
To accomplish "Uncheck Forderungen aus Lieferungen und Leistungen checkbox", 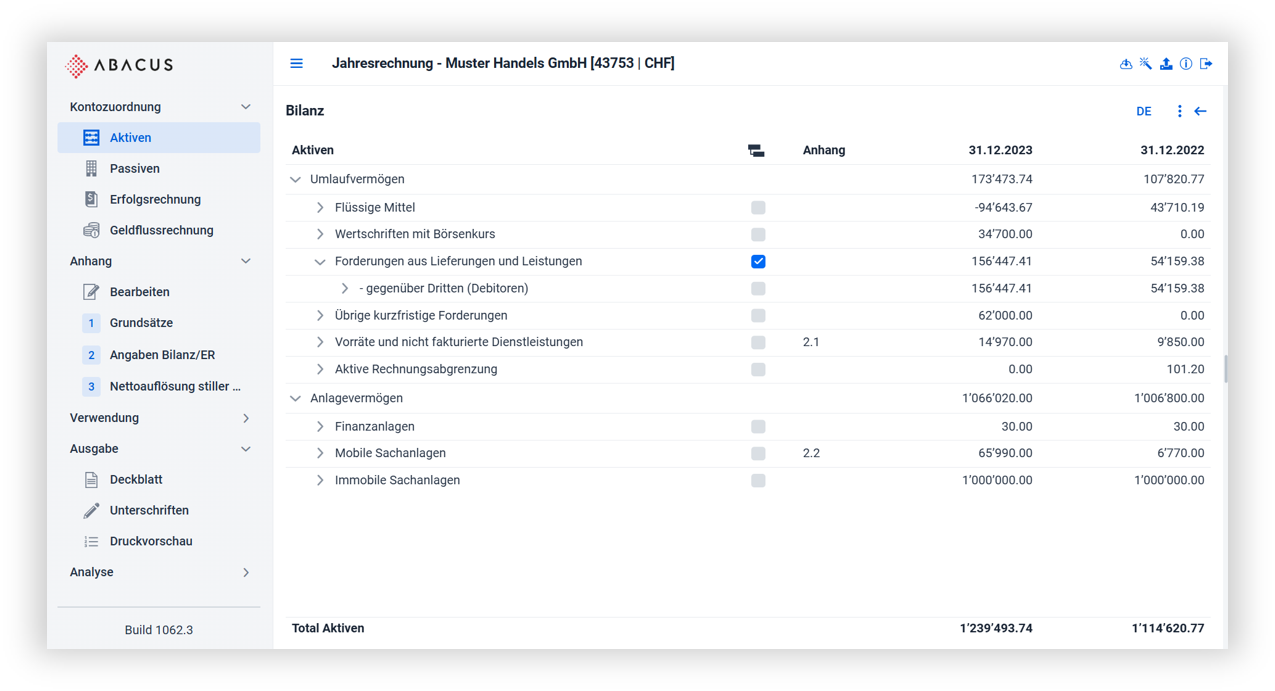I will [758, 262].
